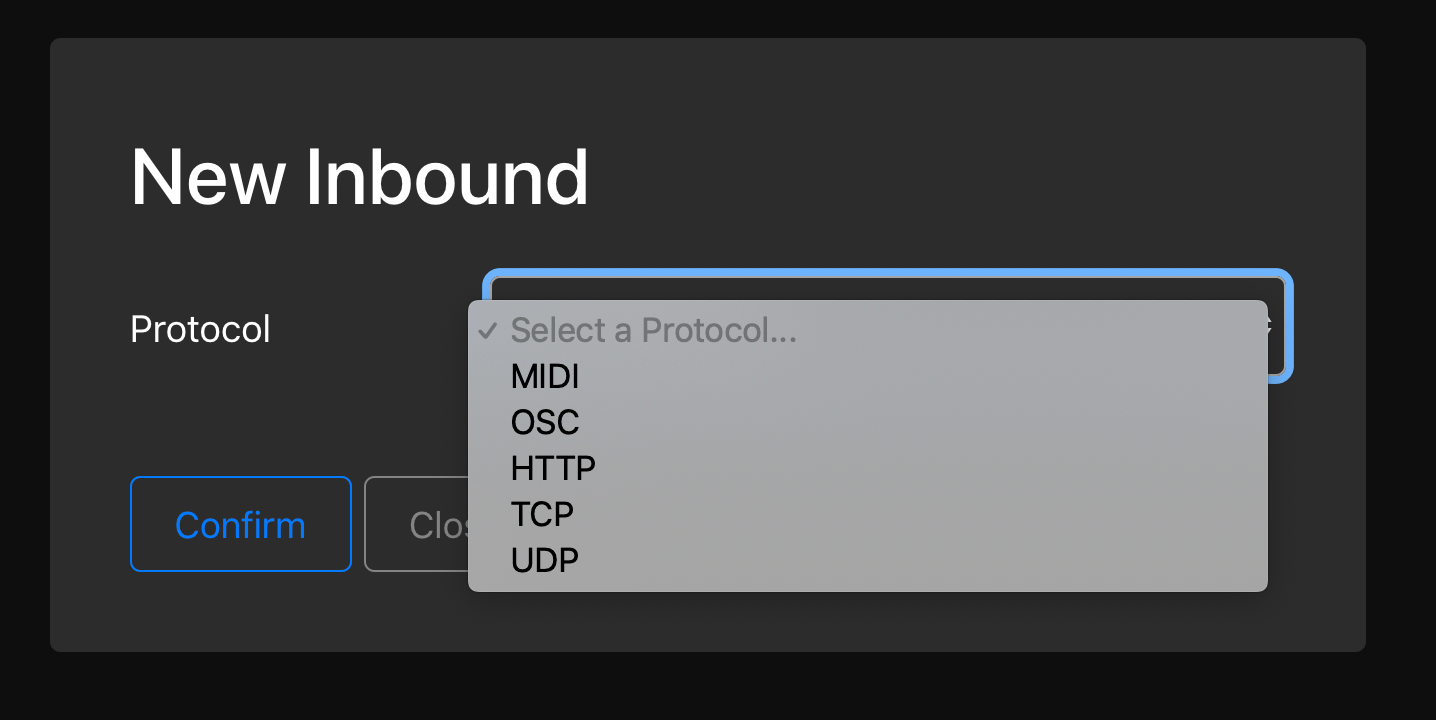Click empty dialog area right of New Inbound title

tap(950, 177)
